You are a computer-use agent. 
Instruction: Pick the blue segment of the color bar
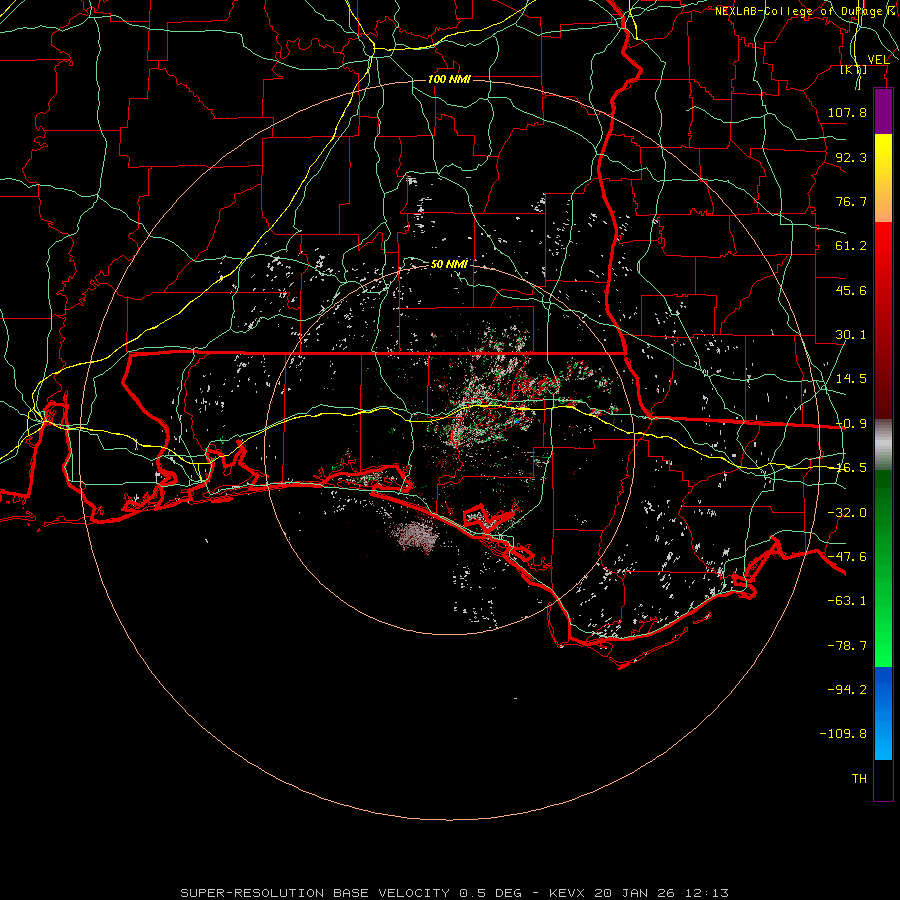tap(883, 713)
